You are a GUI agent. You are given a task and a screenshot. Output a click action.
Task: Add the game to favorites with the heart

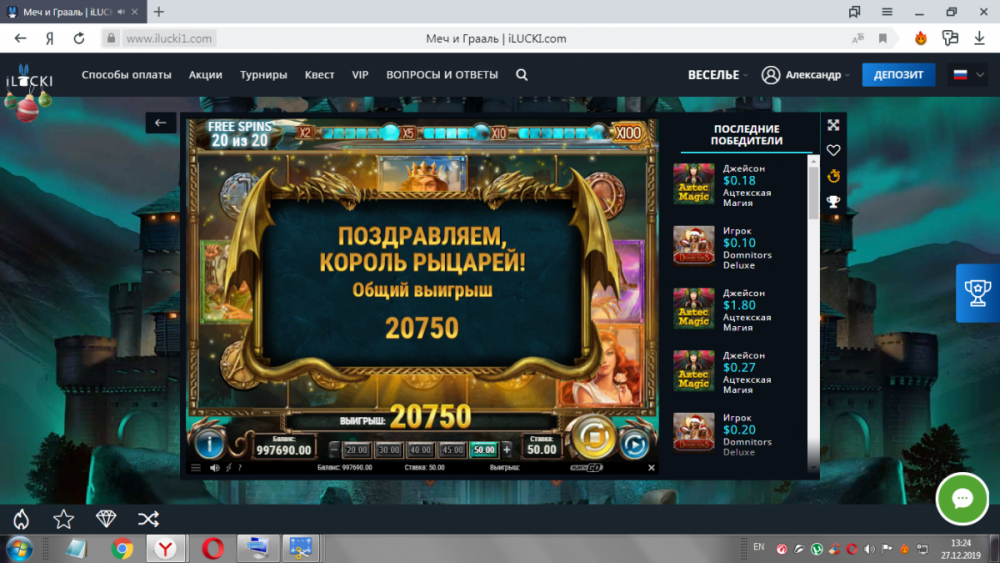click(x=833, y=150)
